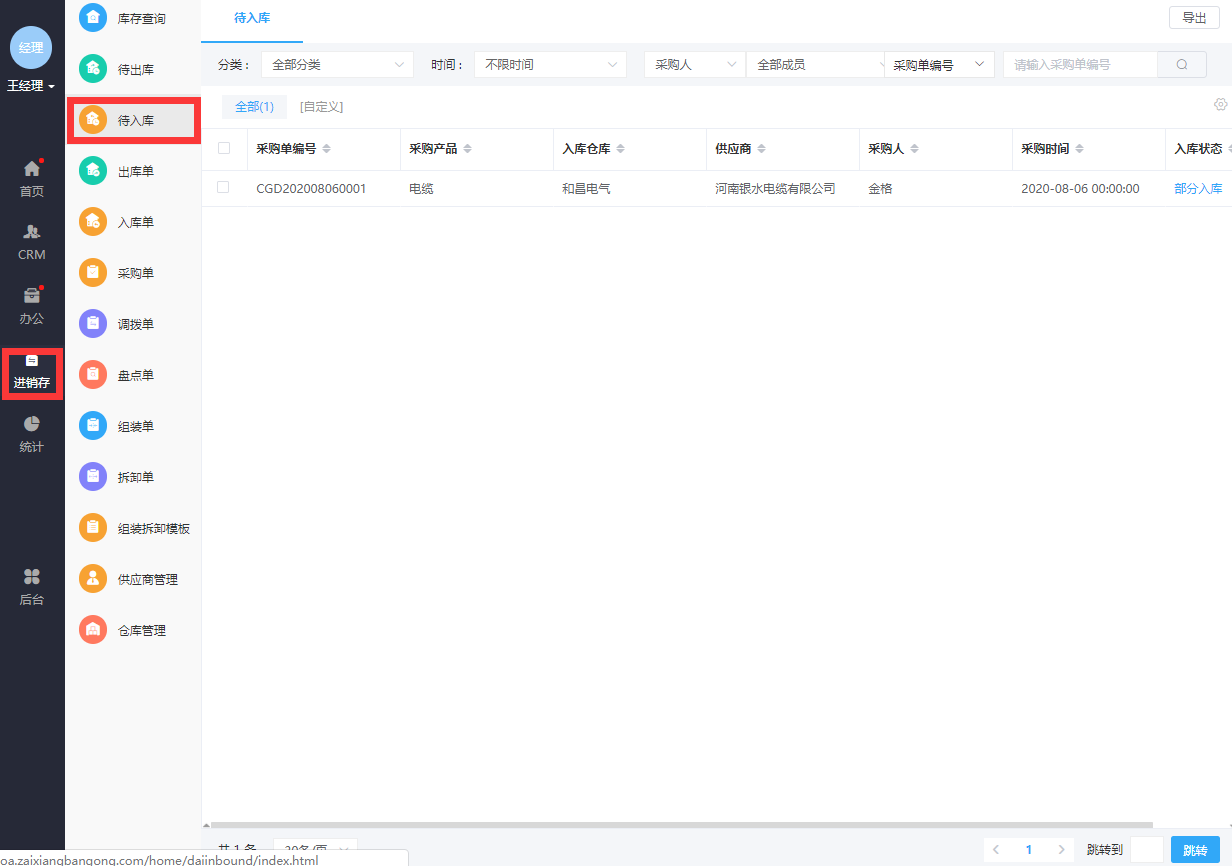Select the 全部(1) tab
Image resolution: width=1232 pixels, height=866 pixels.
(254, 106)
